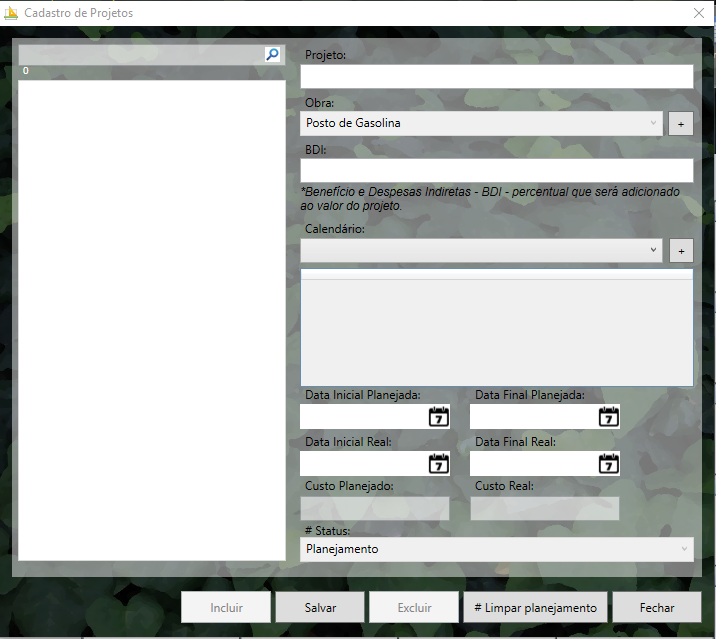This screenshot has width=716, height=639.
Task: Click the # Limpar planejamento button
Action: click(x=535, y=607)
